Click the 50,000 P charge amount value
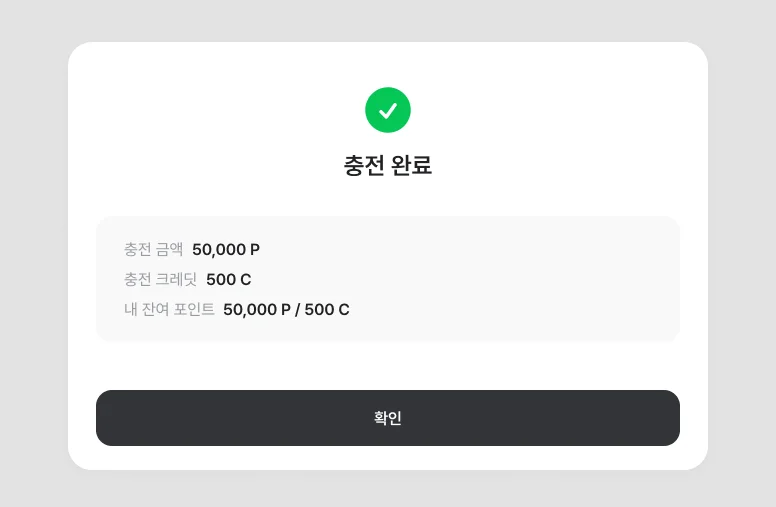The width and height of the screenshot is (776, 507). tap(226, 249)
